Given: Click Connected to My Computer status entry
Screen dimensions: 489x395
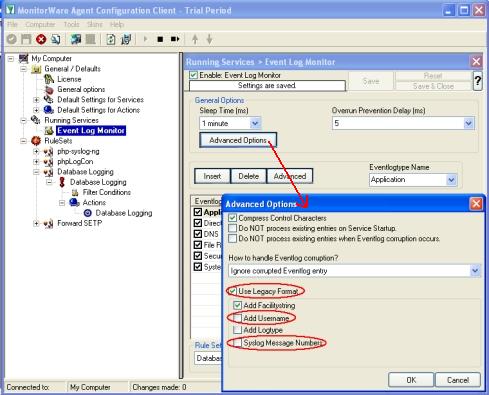Looking at the screenshot, I should 90,387.
